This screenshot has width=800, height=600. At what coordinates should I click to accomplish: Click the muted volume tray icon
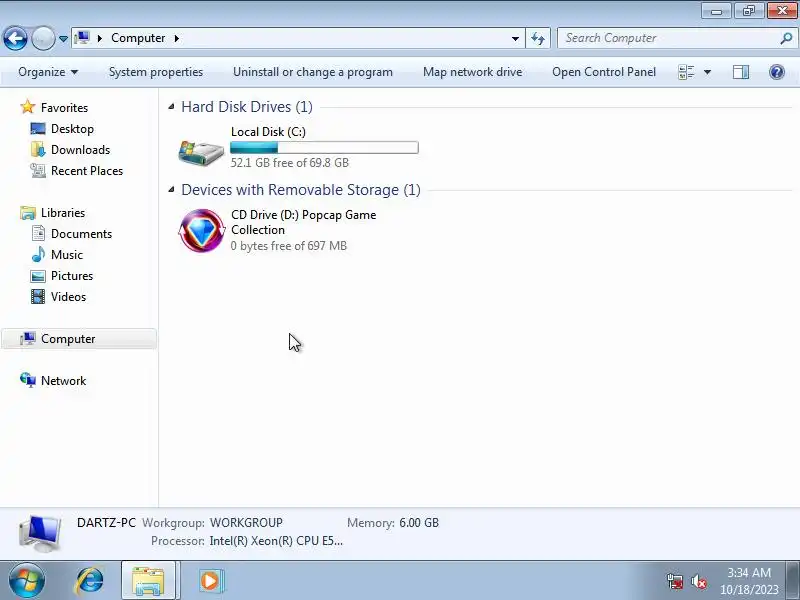698,581
